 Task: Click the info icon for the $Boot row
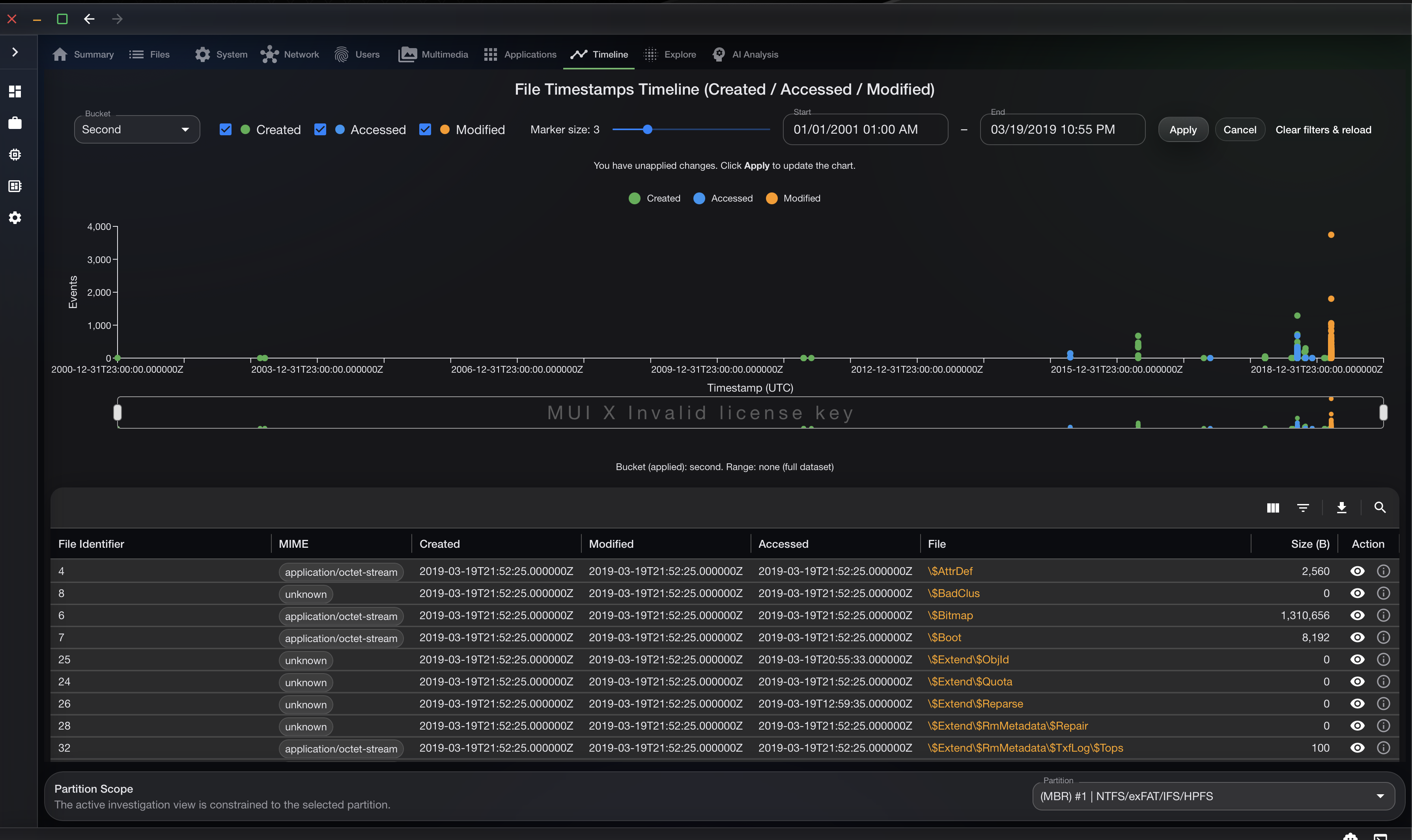[x=1383, y=637]
